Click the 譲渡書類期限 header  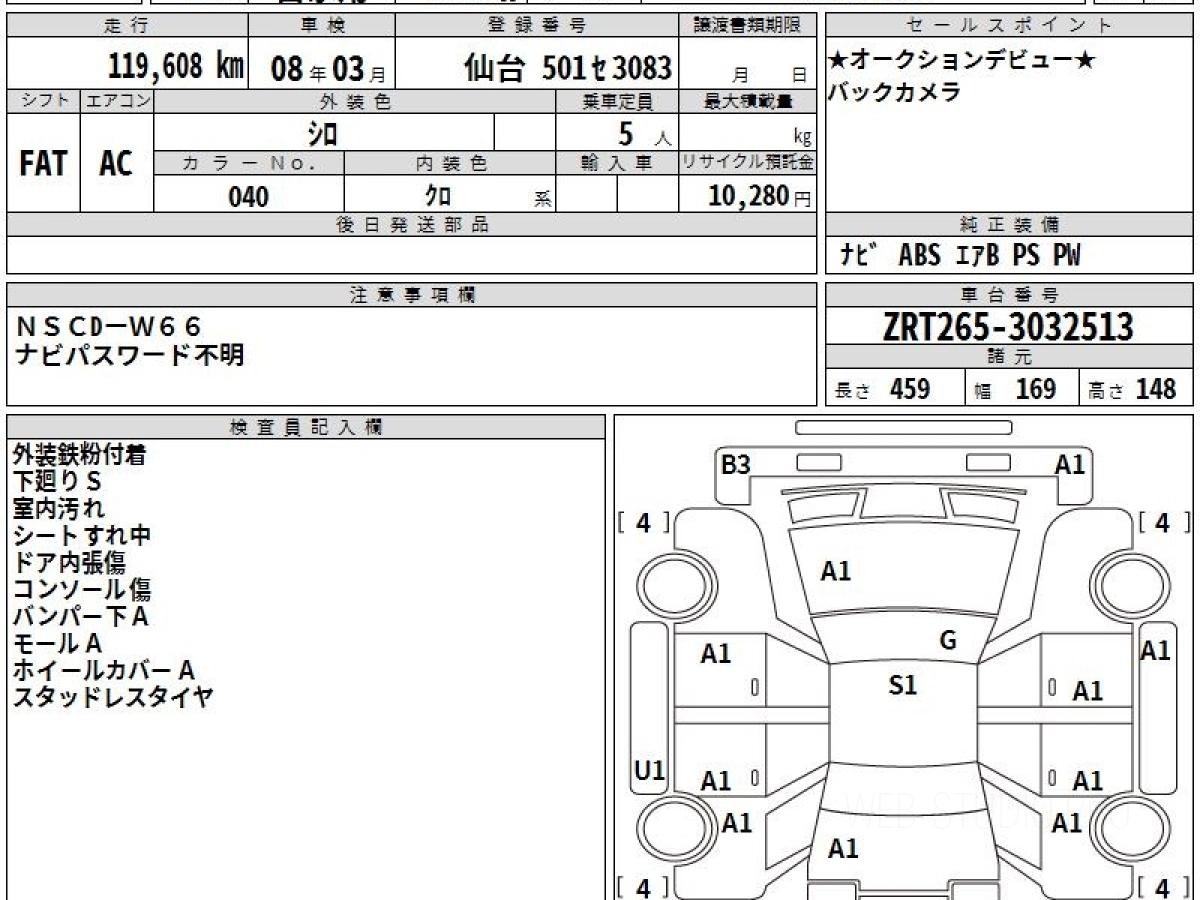pos(748,26)
